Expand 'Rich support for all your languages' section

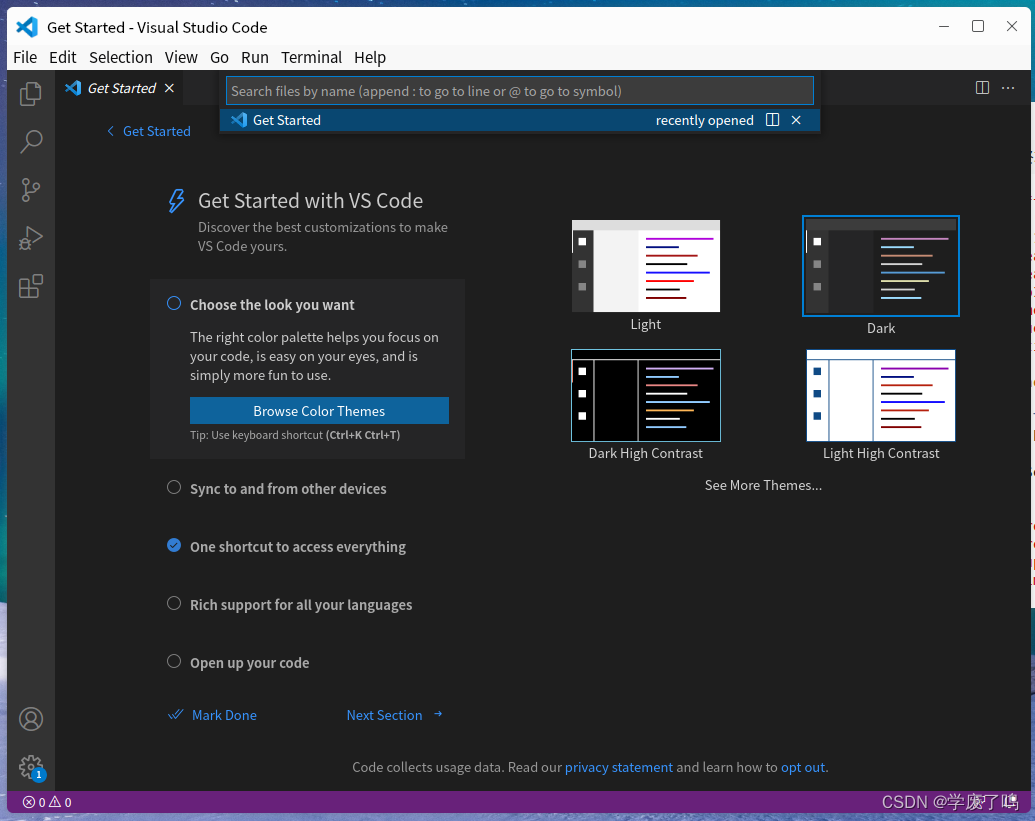301,605
